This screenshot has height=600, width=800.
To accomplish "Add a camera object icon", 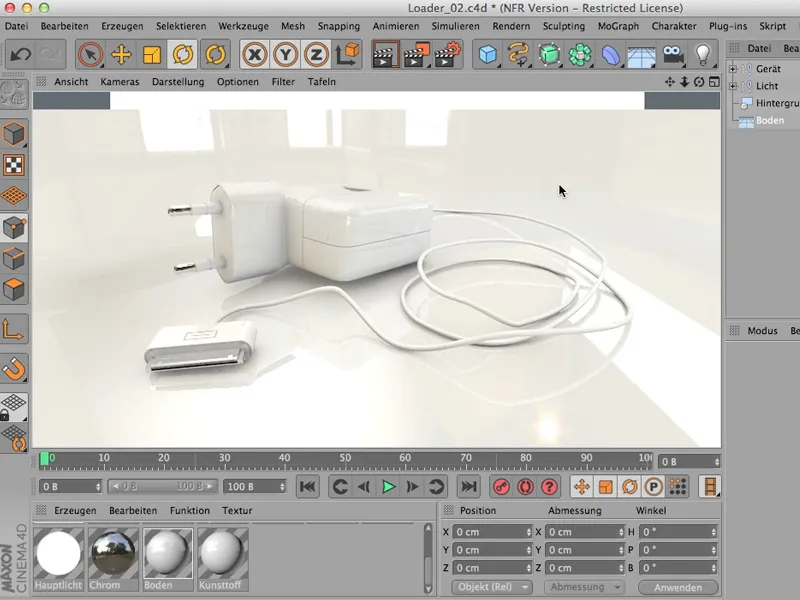I will (672, 54).
